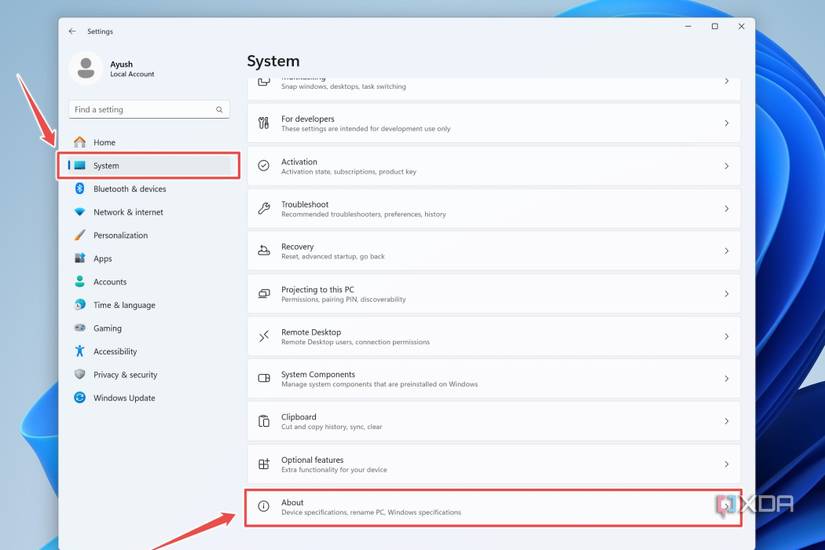Click the Projecting to this PC icon
The height and width of the screenshot is (550, 825).
[264, 294]
